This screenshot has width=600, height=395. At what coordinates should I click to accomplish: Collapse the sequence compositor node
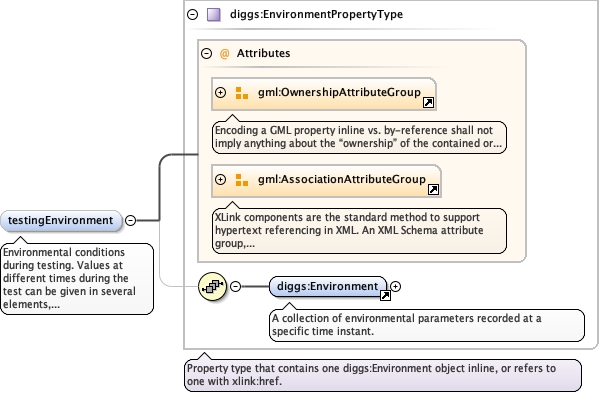(x=236, y=286)
